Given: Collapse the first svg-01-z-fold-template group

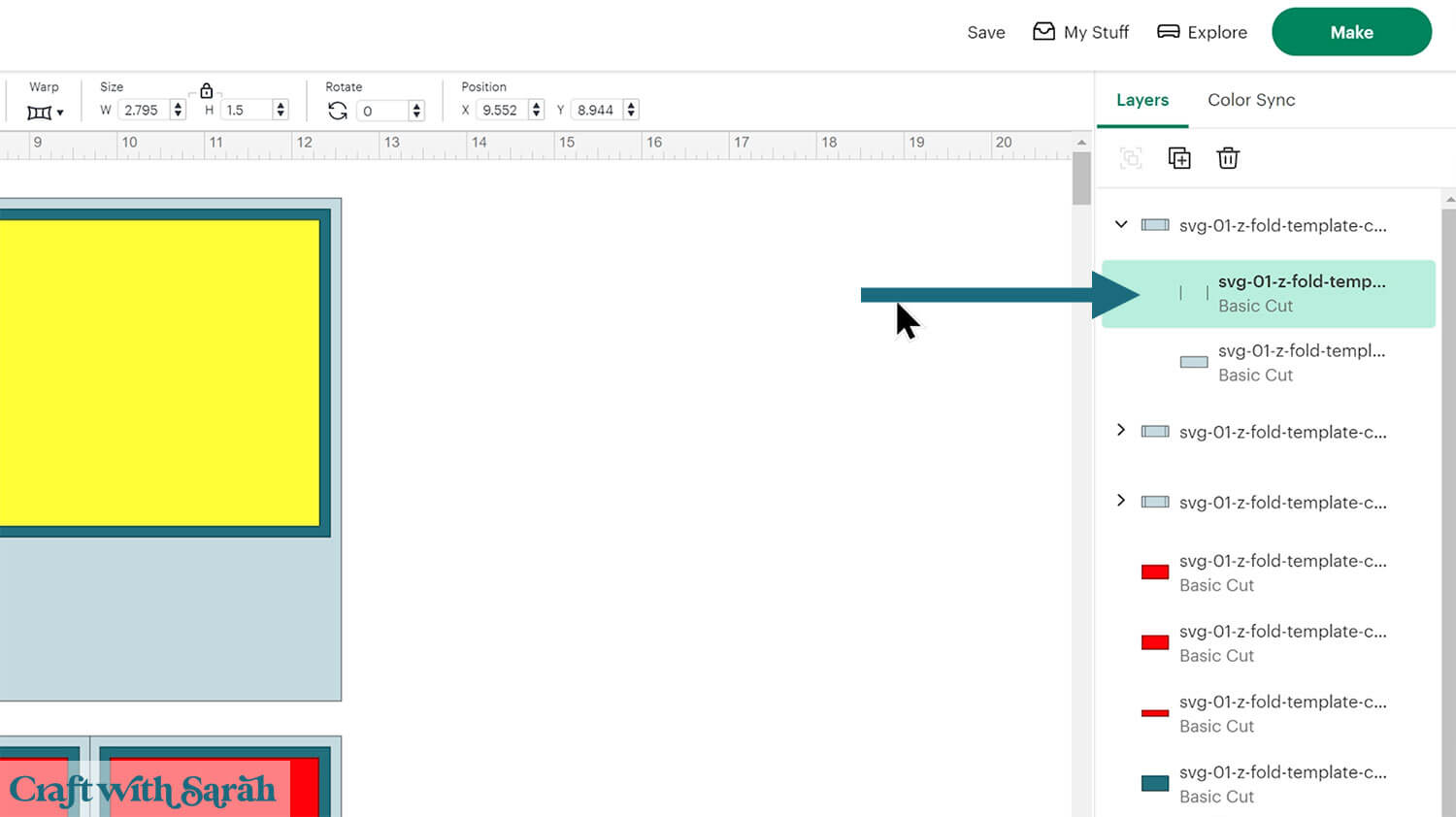Looking at the screenshot, I should [x=1121, y=224].
